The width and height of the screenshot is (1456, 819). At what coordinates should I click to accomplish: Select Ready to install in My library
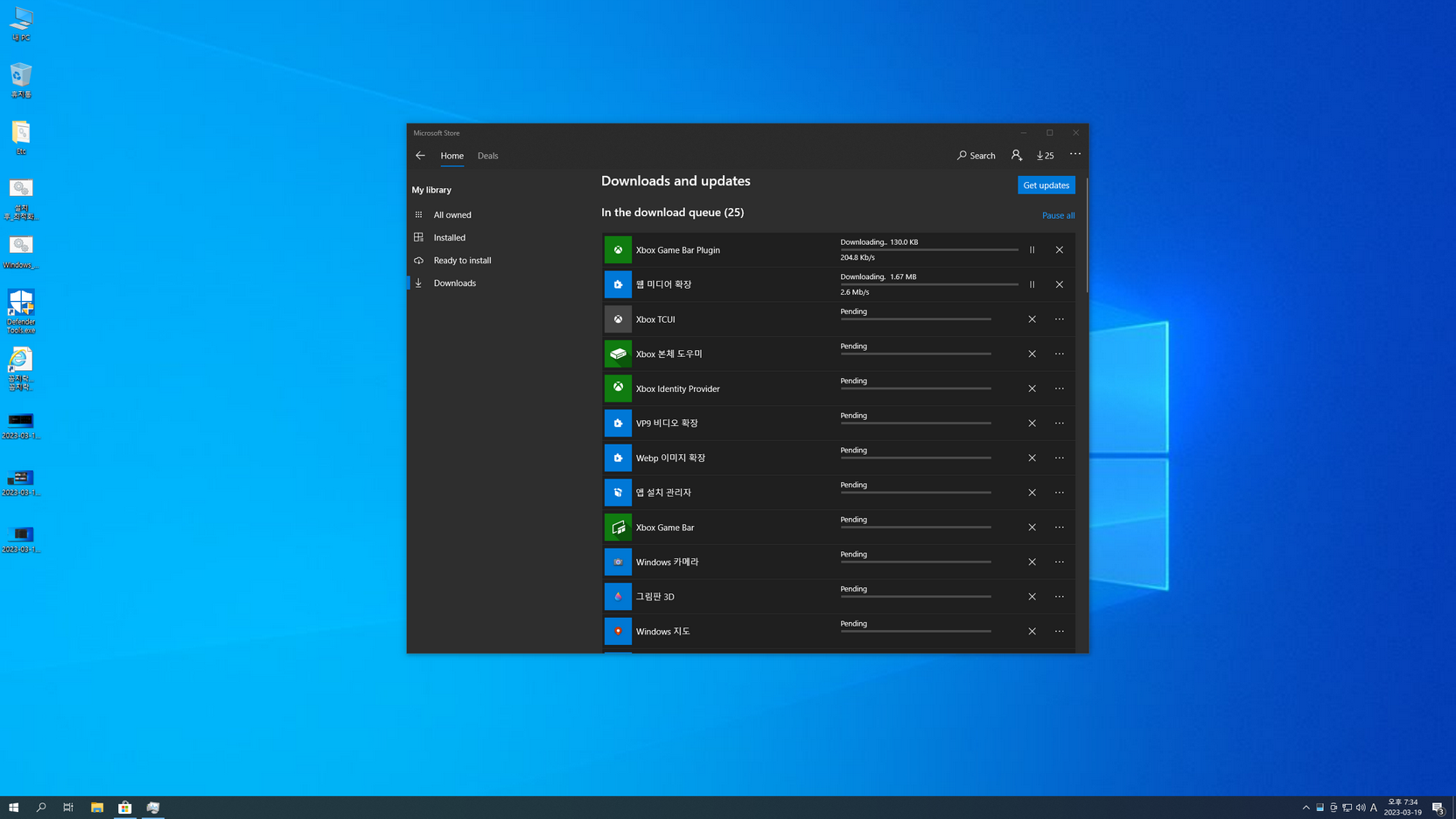tap(497, 260)
